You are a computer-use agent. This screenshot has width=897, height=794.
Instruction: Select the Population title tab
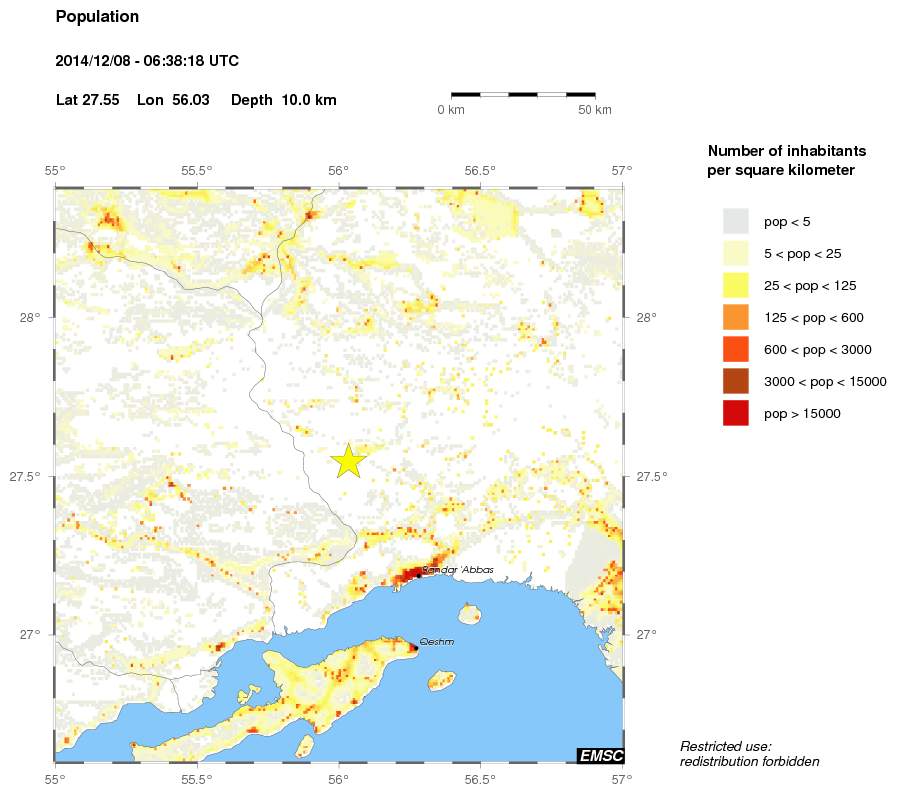point(97,16)
